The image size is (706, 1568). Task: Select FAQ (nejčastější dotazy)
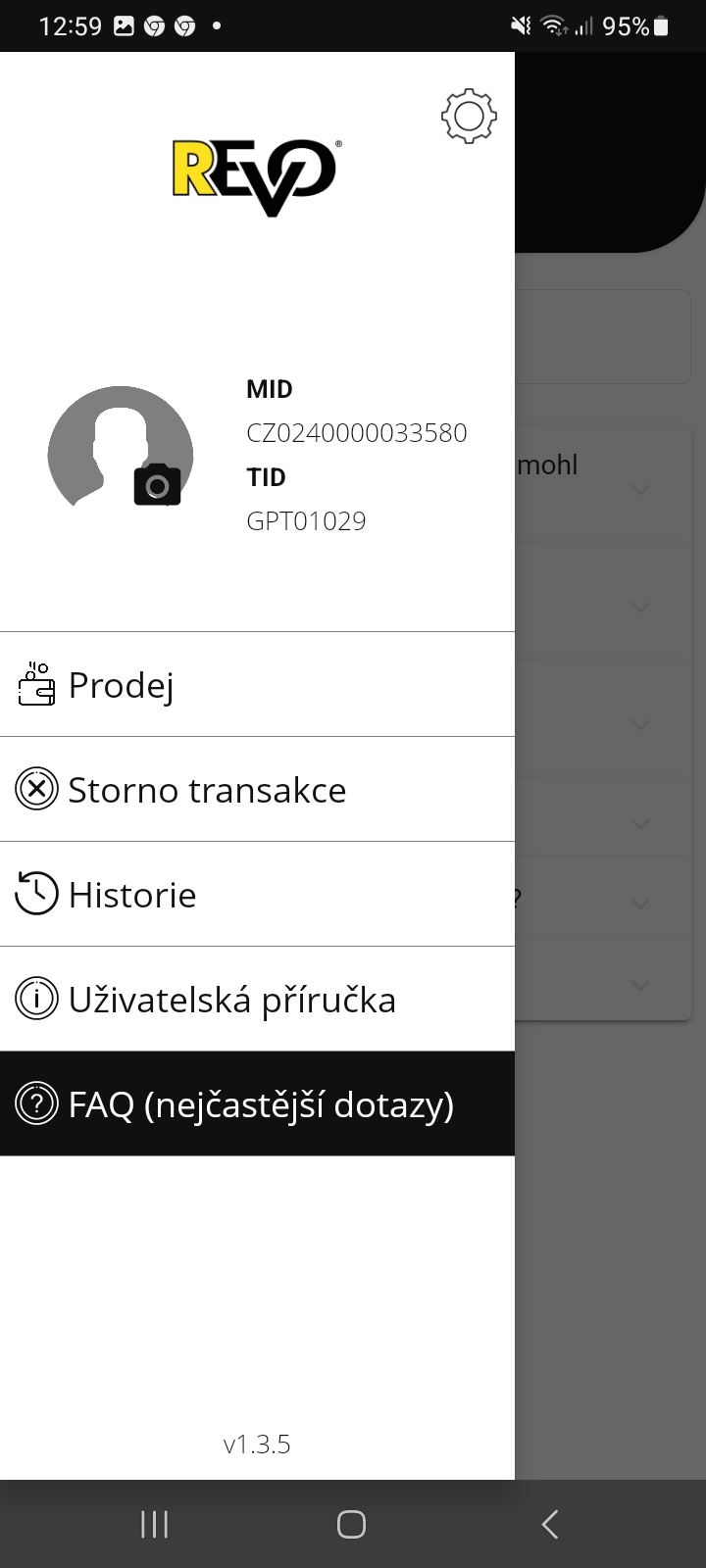click(261, 1104)
